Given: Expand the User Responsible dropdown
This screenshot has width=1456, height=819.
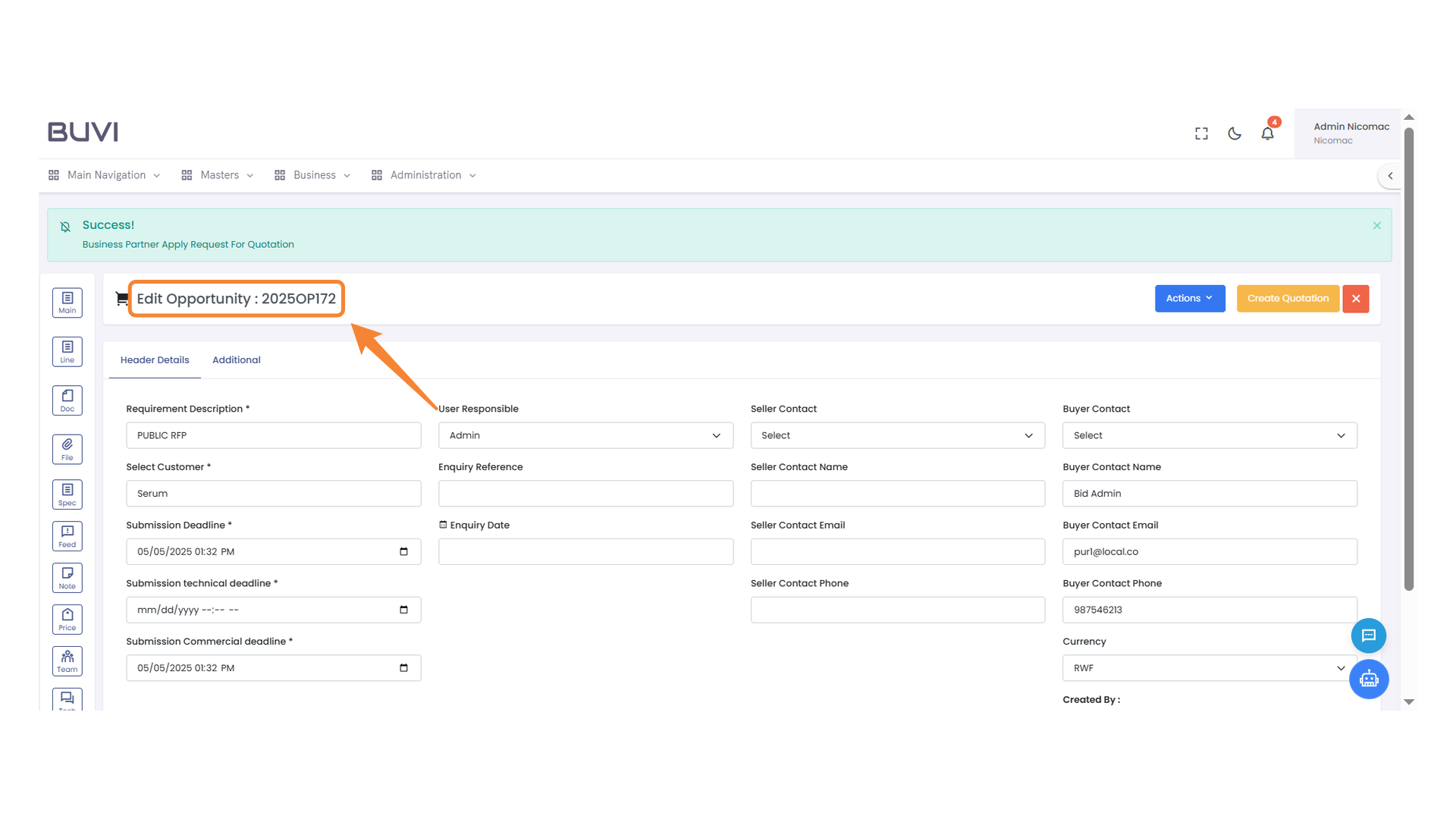Looking at the screenshot, I should pos(585,435).
